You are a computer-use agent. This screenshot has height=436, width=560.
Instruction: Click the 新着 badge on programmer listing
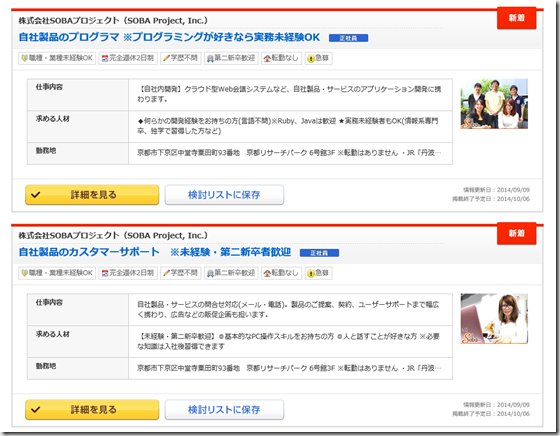(516, 18)
